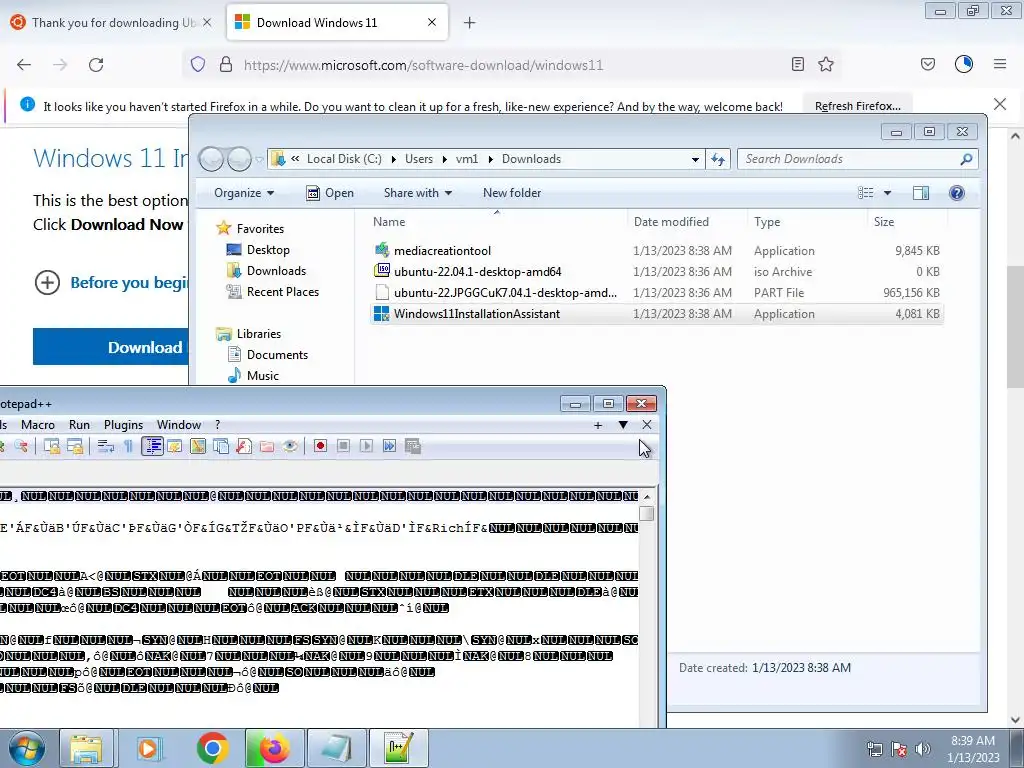Click Firefox Save to Pocket icon

(927, 64)
